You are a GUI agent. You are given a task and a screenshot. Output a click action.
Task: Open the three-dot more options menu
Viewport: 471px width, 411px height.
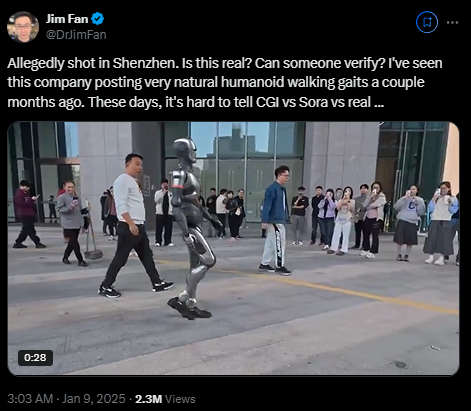tap(452, 22)
